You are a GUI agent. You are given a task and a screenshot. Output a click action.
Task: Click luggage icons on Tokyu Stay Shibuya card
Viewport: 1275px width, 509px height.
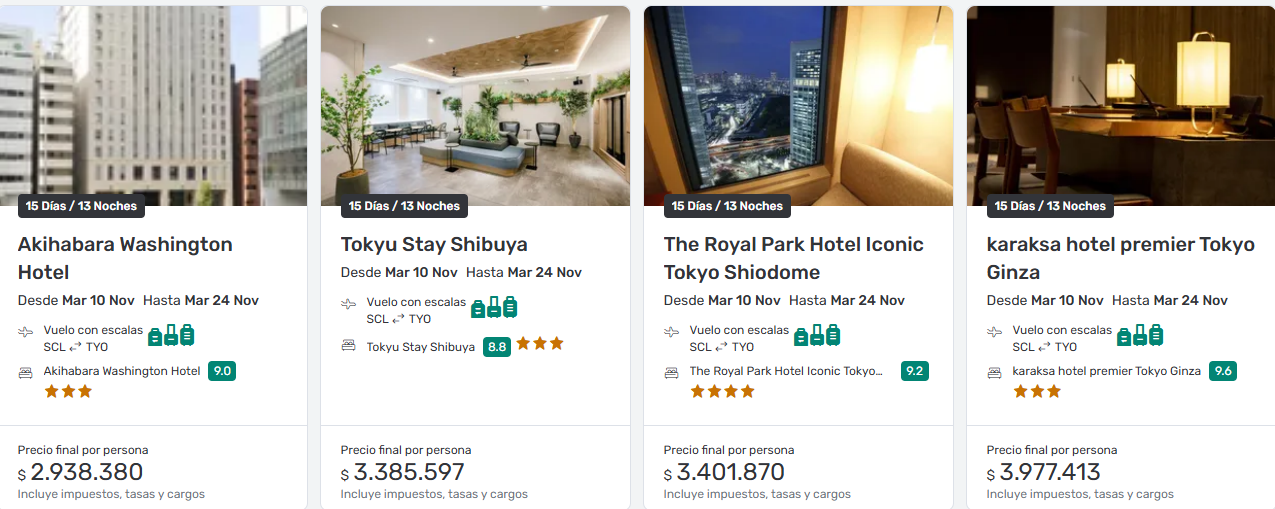click(494, 307)
